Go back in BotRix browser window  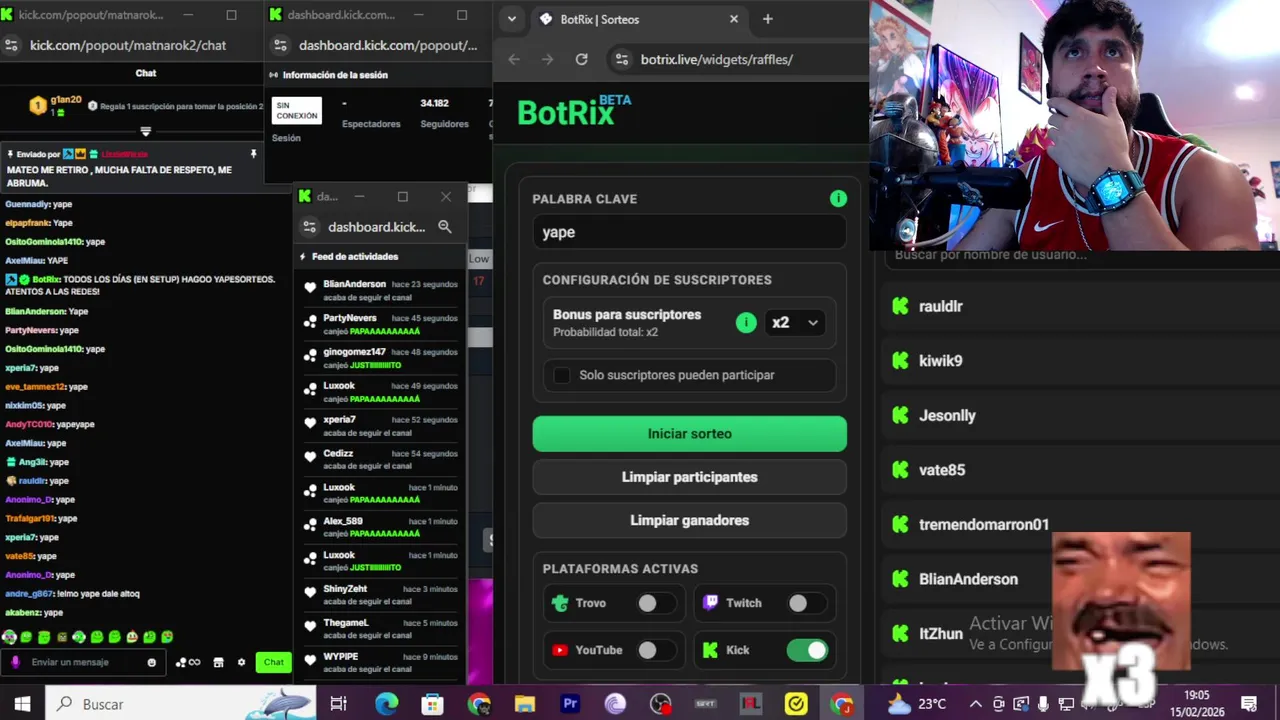(514, 59)
